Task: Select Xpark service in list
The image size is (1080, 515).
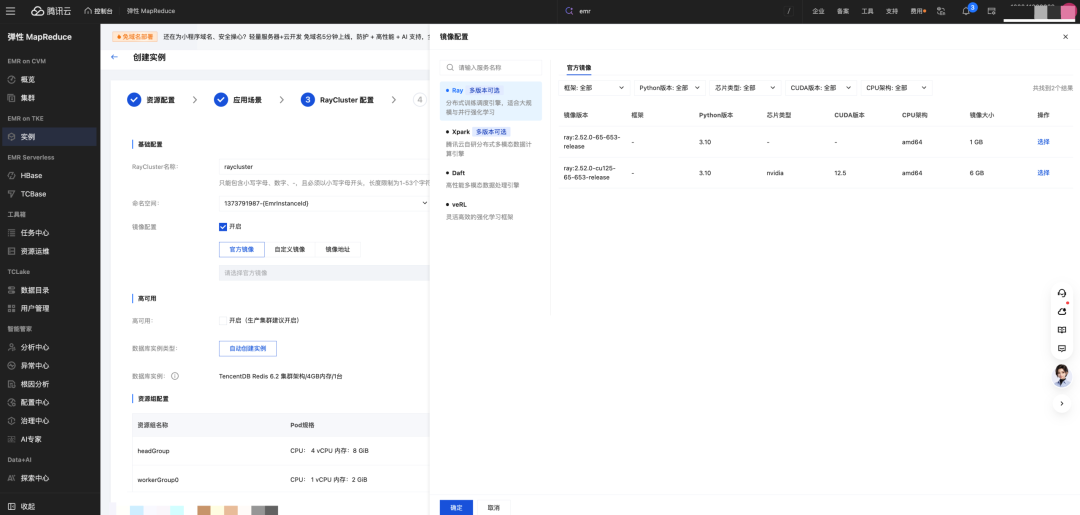Action: click(x=491, y=142)
